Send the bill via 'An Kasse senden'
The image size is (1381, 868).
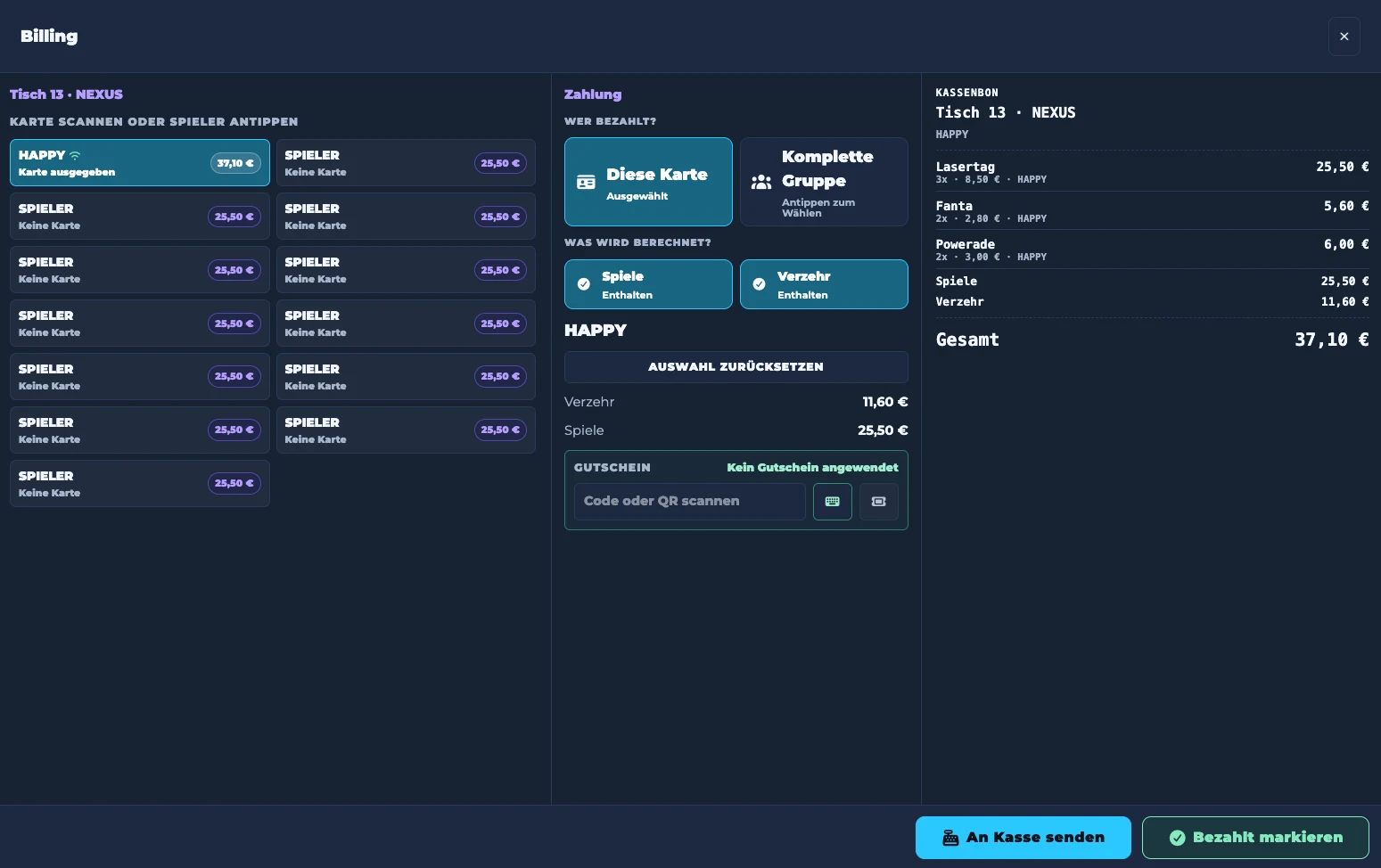tap(1023, 838)
